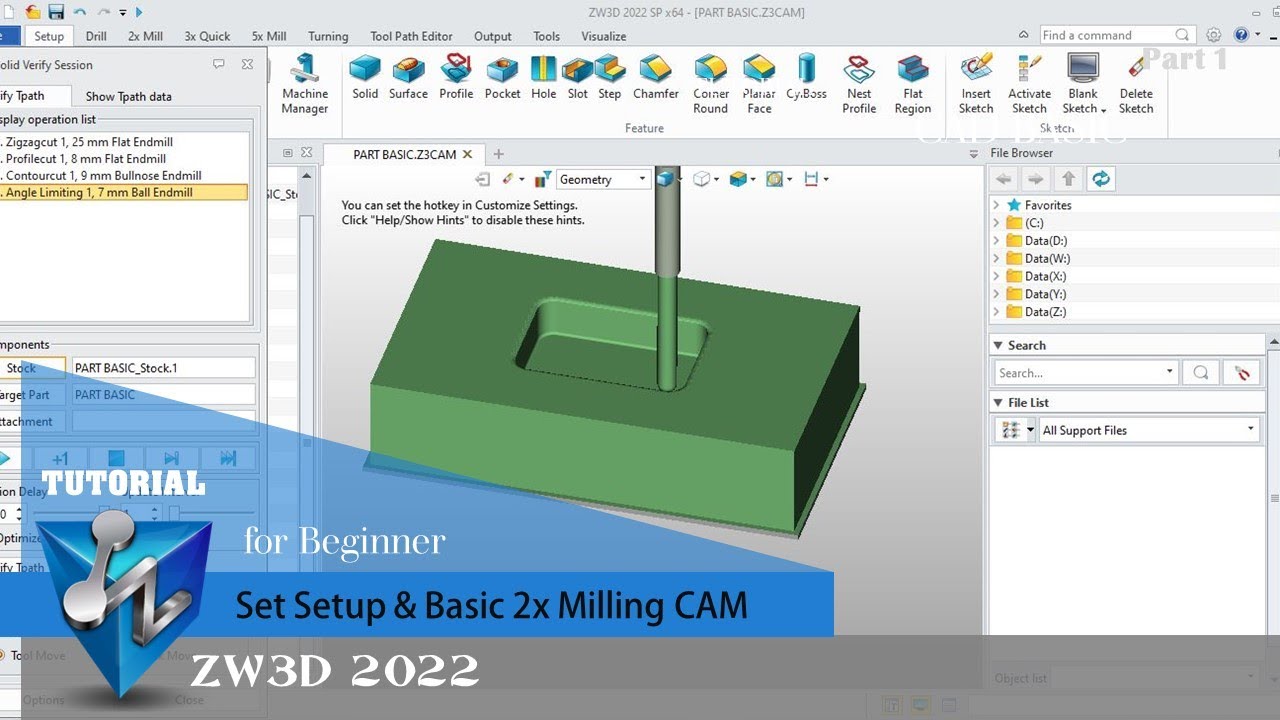Go up one folder in File Browser
Viewport: 1280px width, 720px height.
coord(1068,179)
